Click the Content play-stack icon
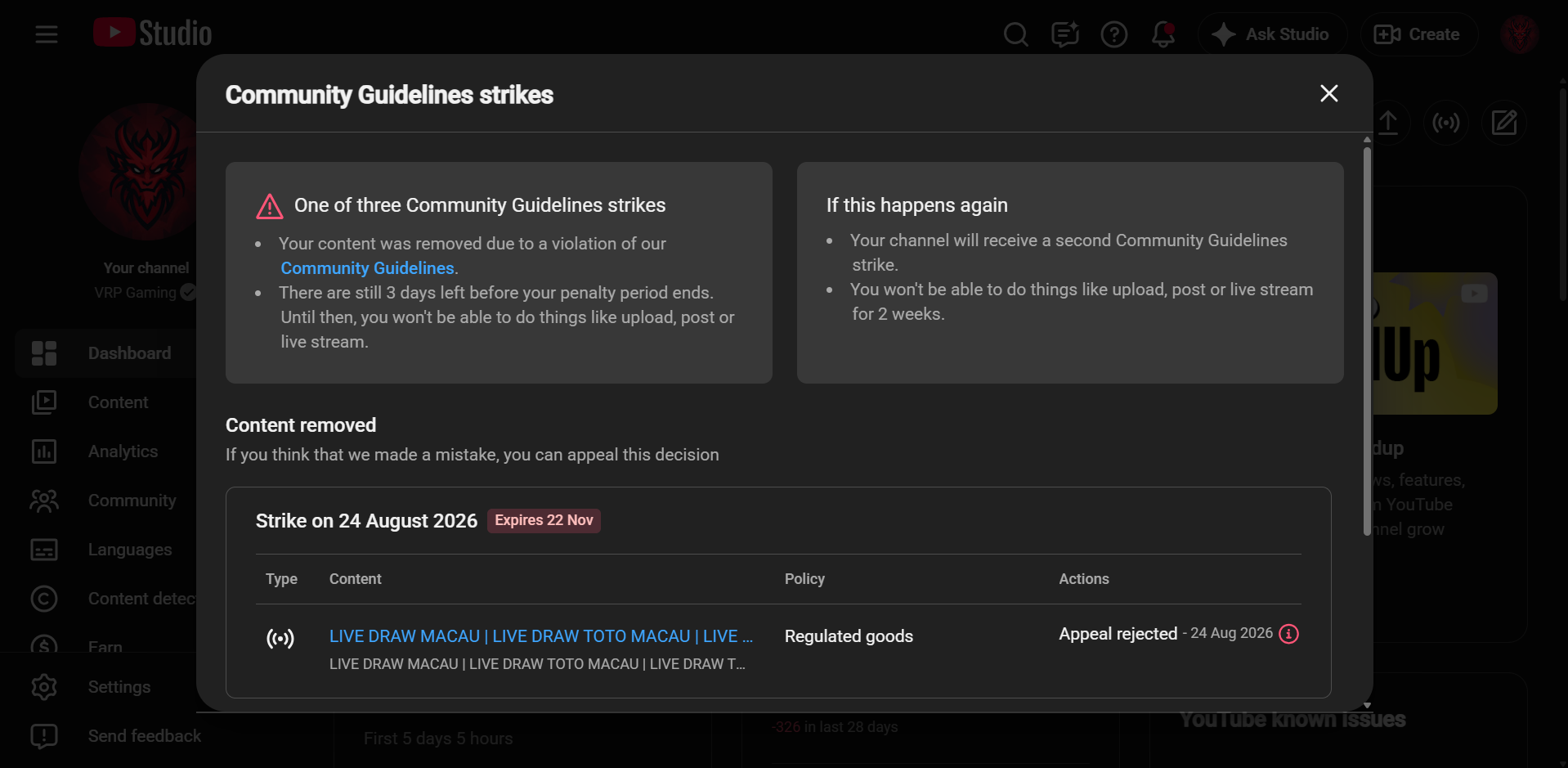This screenshot has width=1568, height=768. (x=44, y=402)
